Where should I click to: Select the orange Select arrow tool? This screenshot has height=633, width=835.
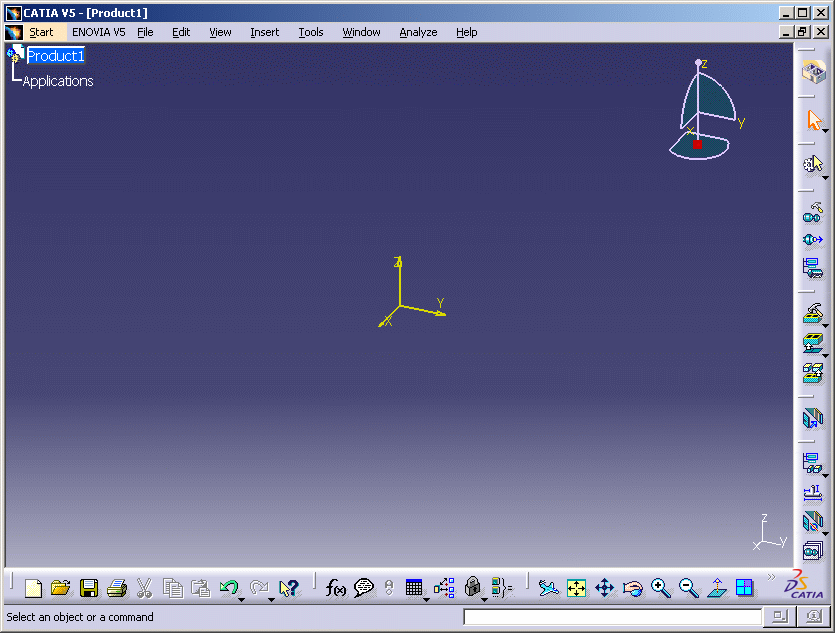click(813, 120)
